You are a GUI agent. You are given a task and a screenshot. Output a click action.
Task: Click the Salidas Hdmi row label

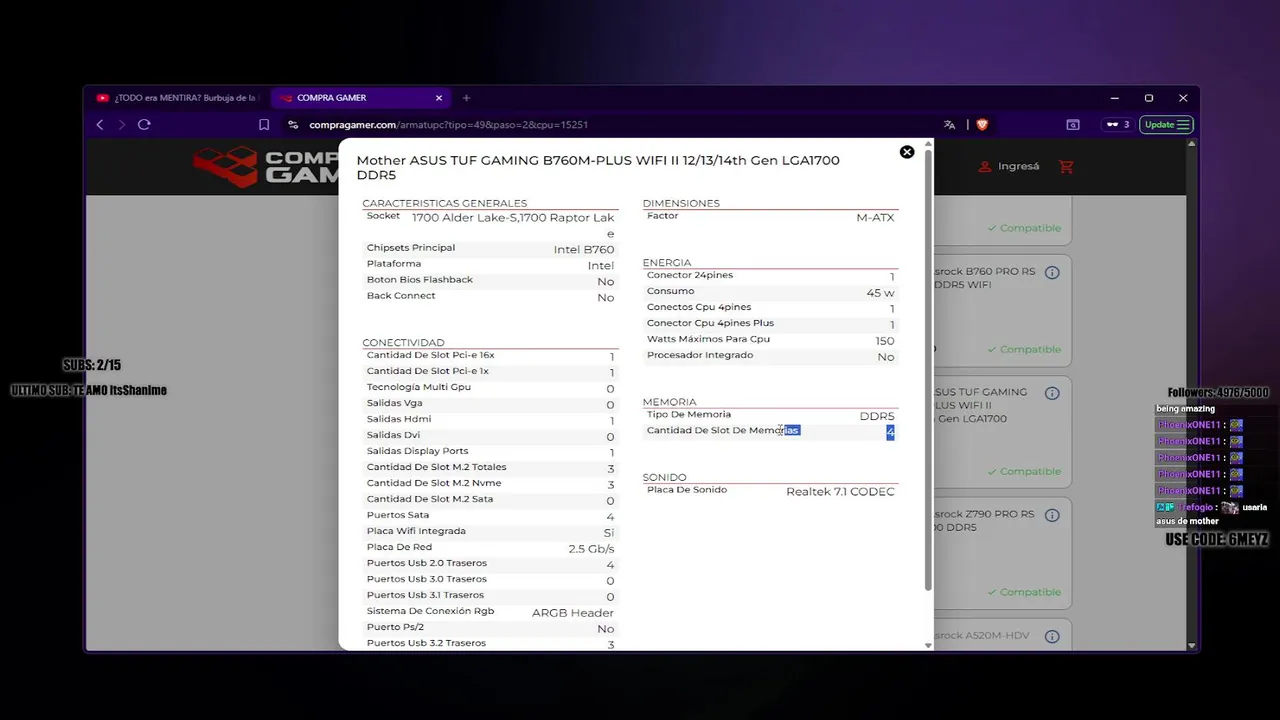[x=399, y=419]
